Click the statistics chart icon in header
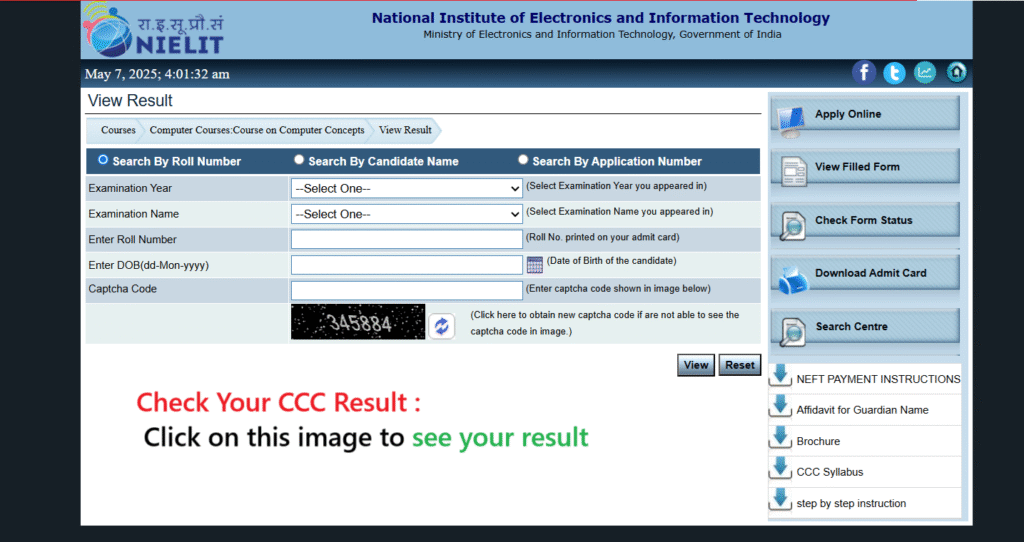Viewport: 1024px width, 542px height. 925,72
